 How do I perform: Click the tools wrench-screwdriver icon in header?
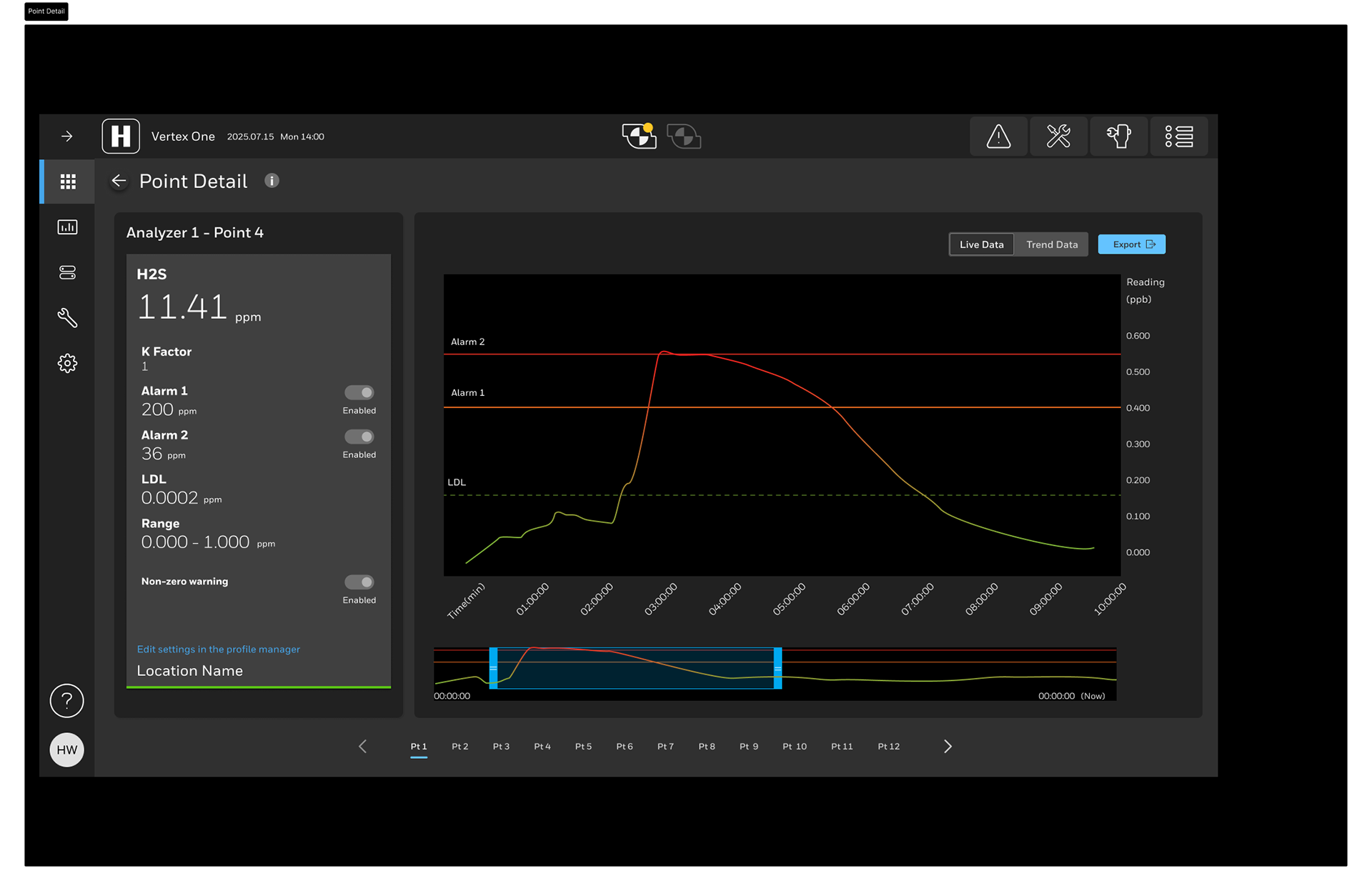click(x=1058, y=136)
